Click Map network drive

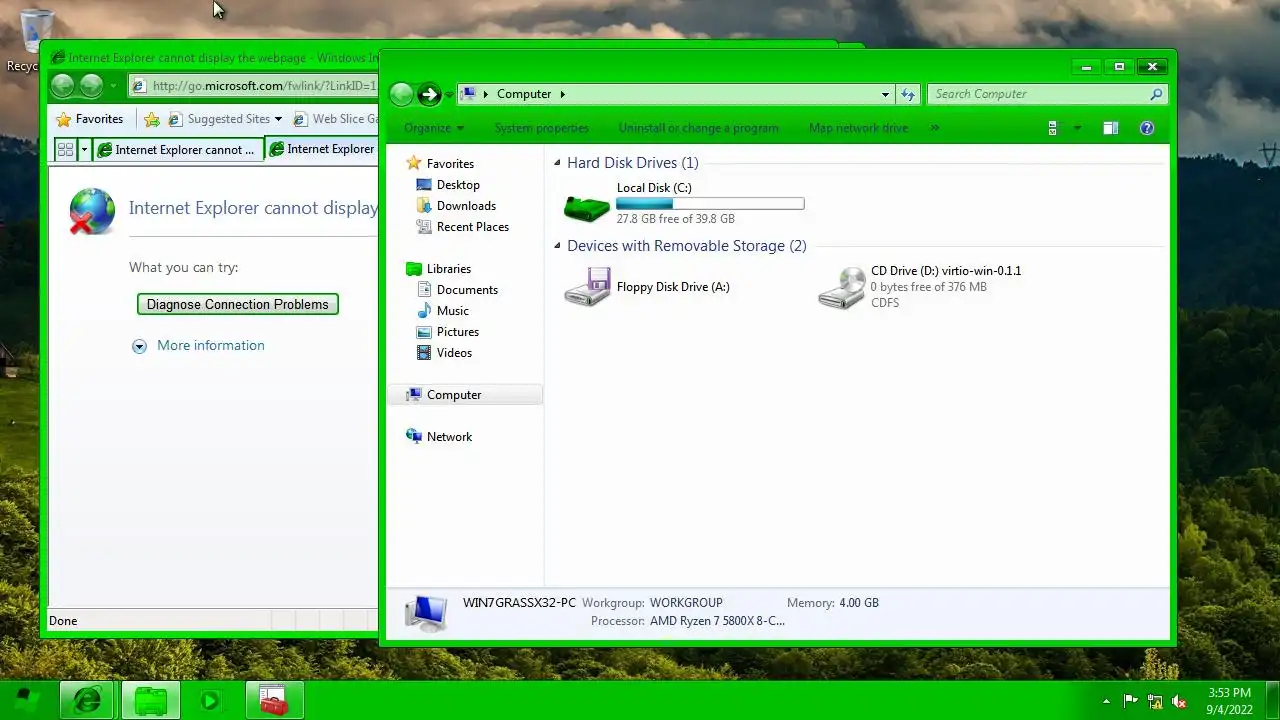tap(858, 128)
